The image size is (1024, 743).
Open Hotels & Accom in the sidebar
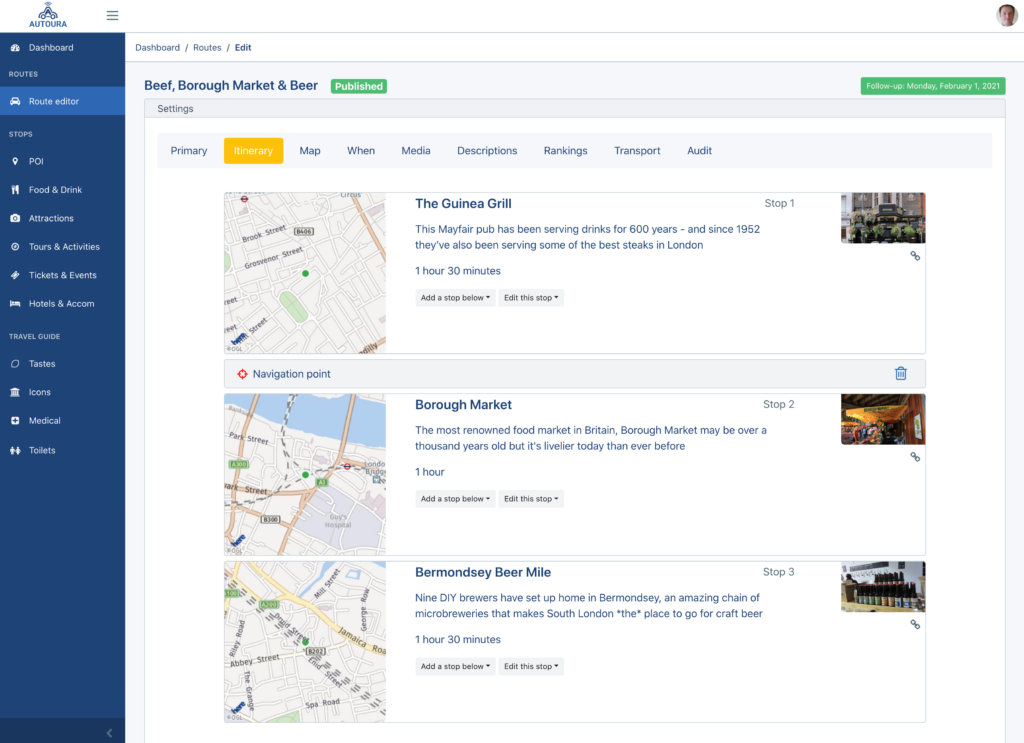click(63, 304)
